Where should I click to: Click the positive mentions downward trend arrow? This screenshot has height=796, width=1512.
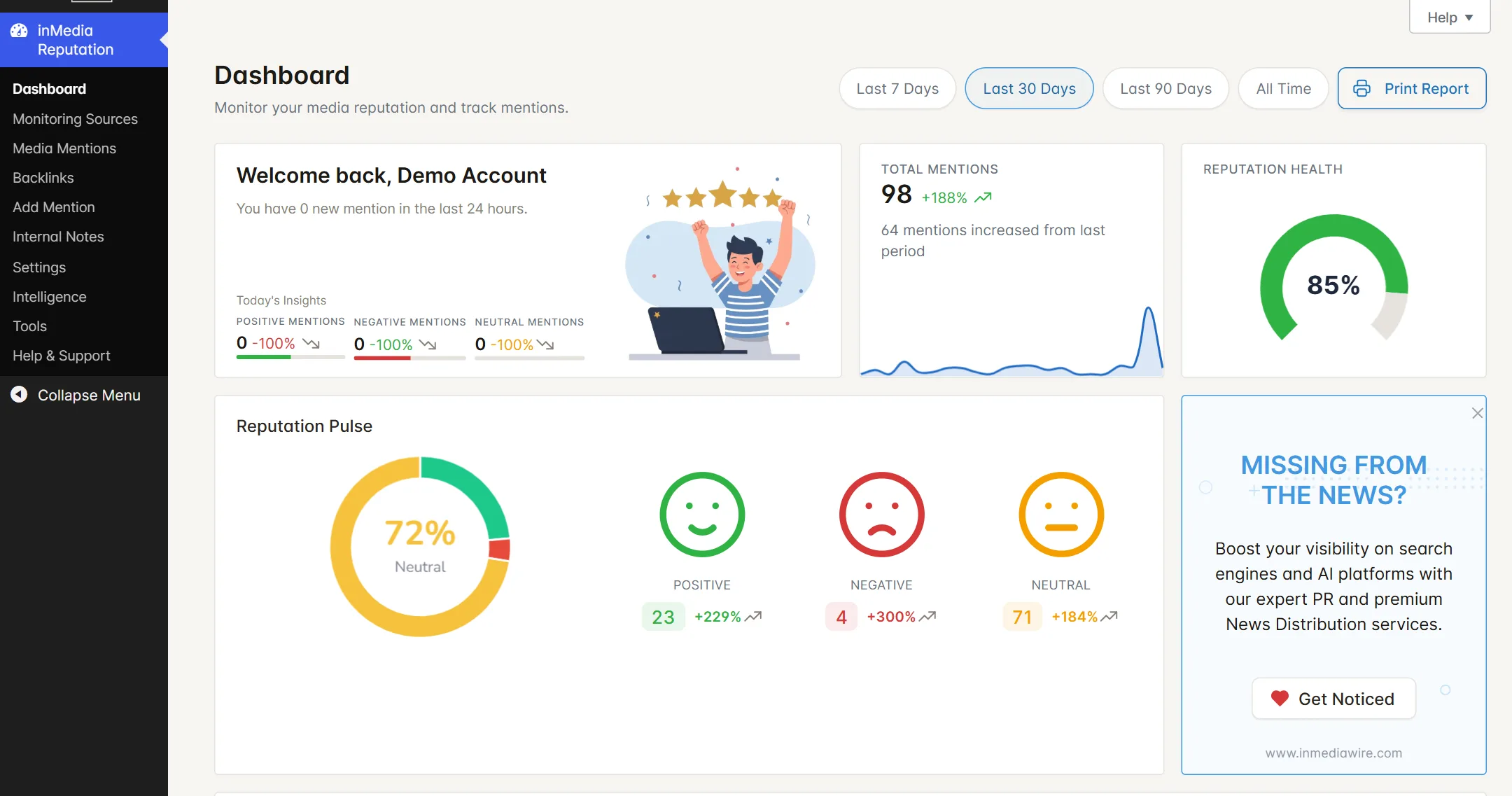point(311,344)
